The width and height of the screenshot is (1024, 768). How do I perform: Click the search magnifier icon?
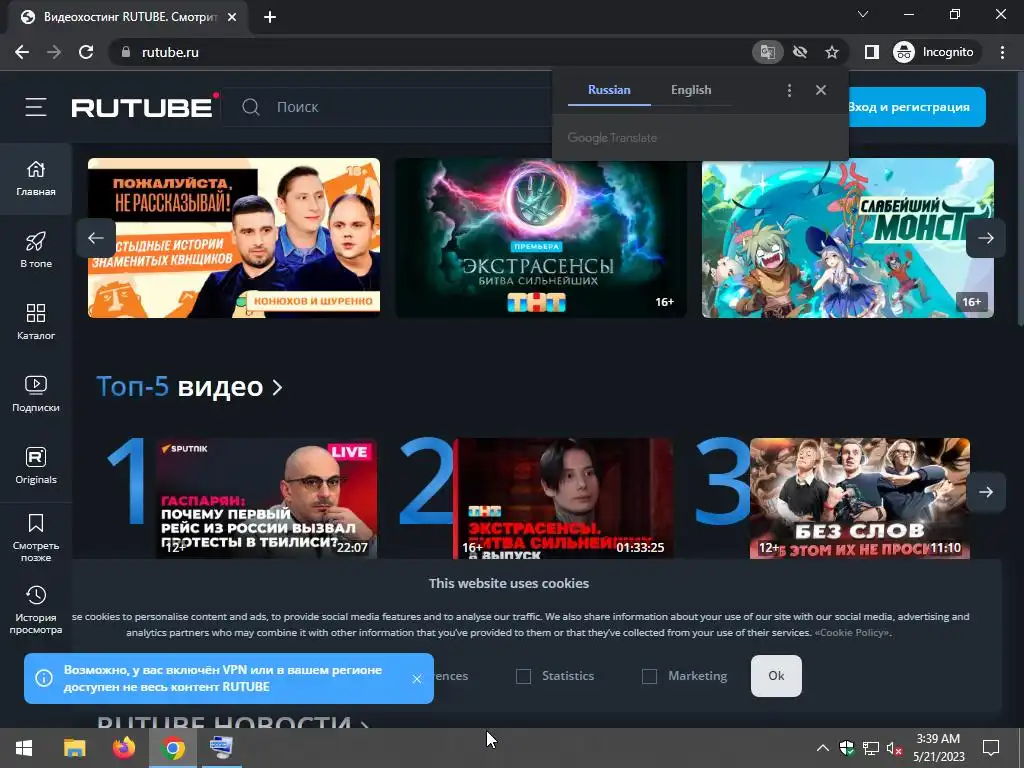coord(251,107)
